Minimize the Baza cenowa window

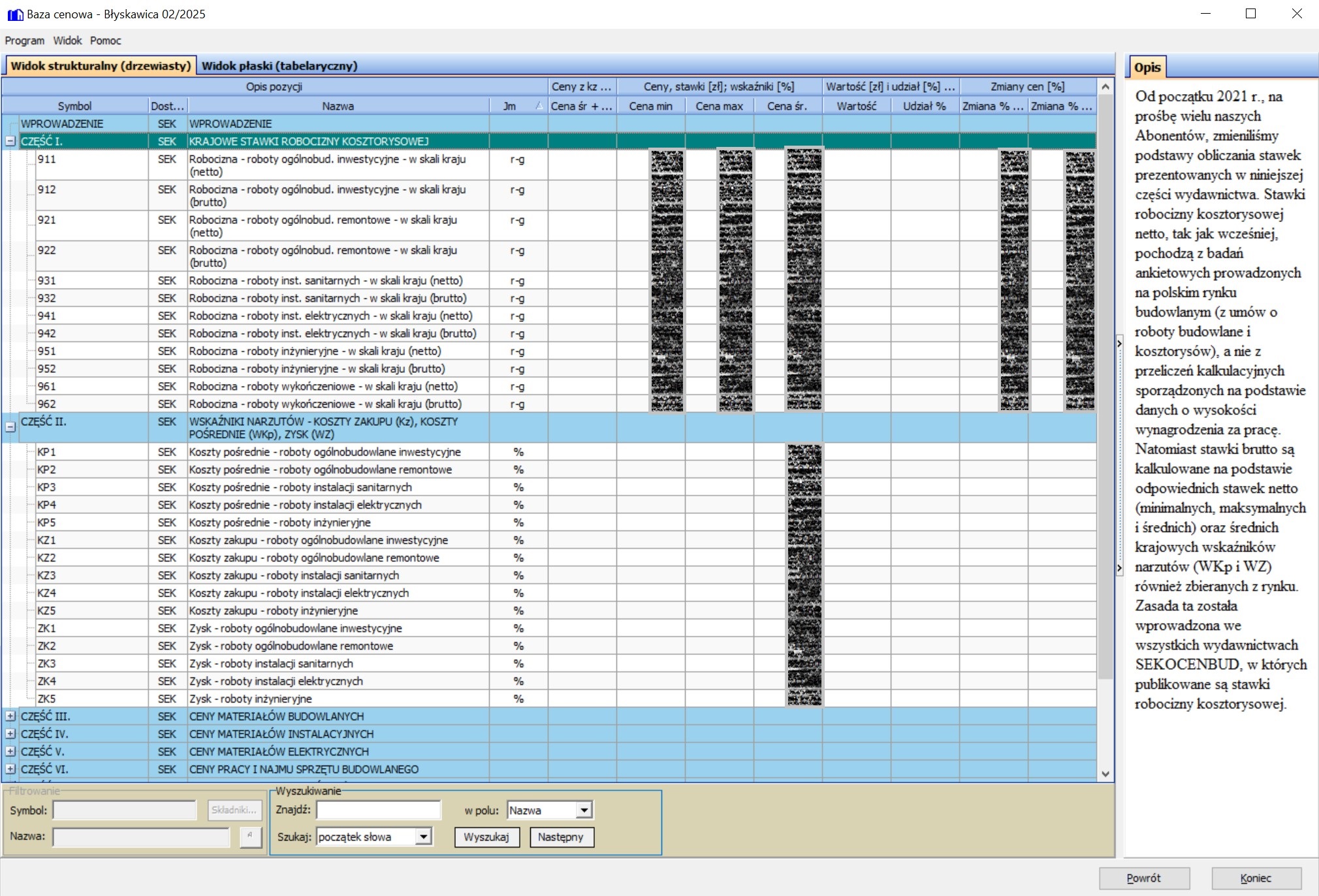(x=1205, y=14)
